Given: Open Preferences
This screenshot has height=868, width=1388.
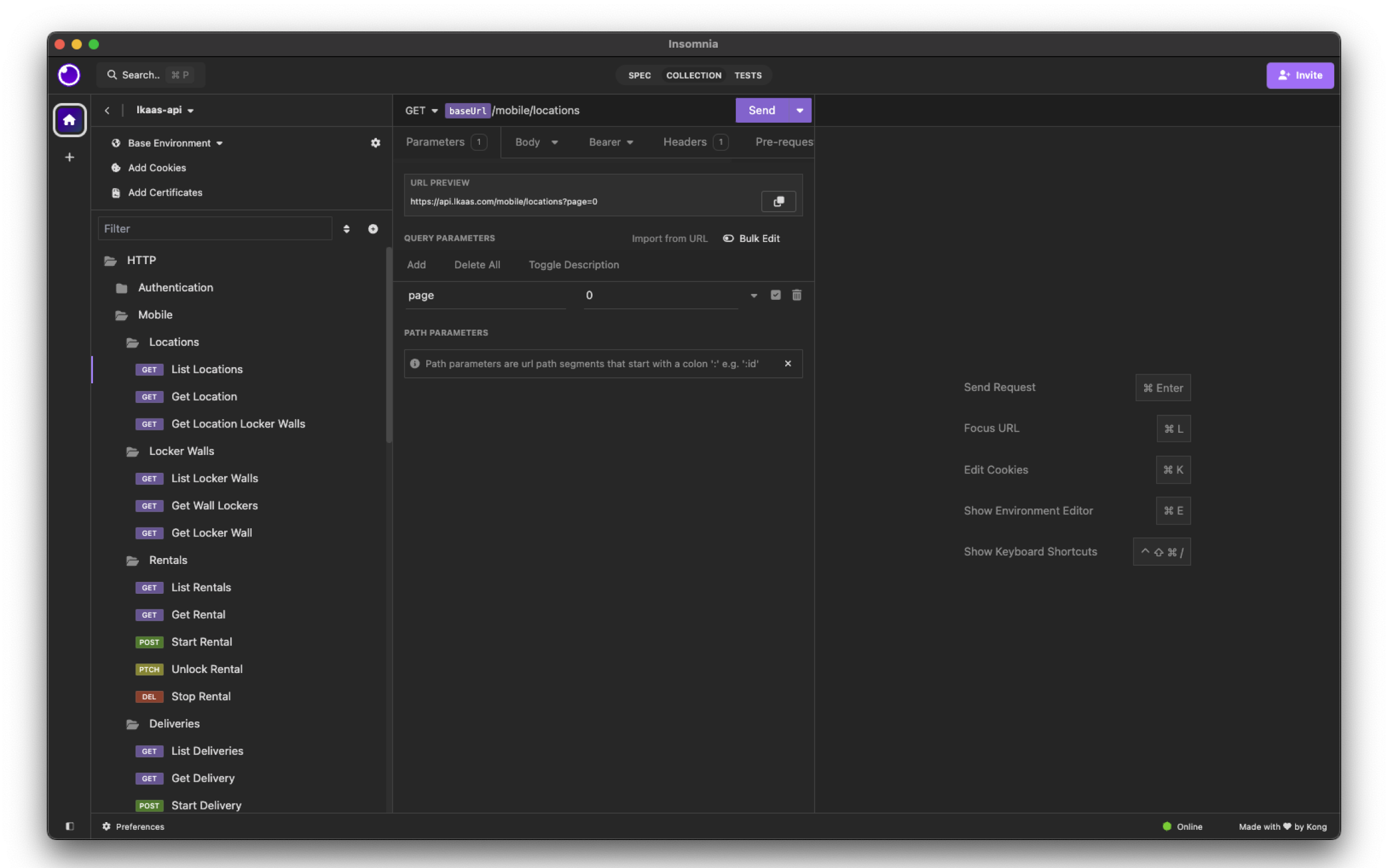Looking at the screenshot, I should coord(133,826).
